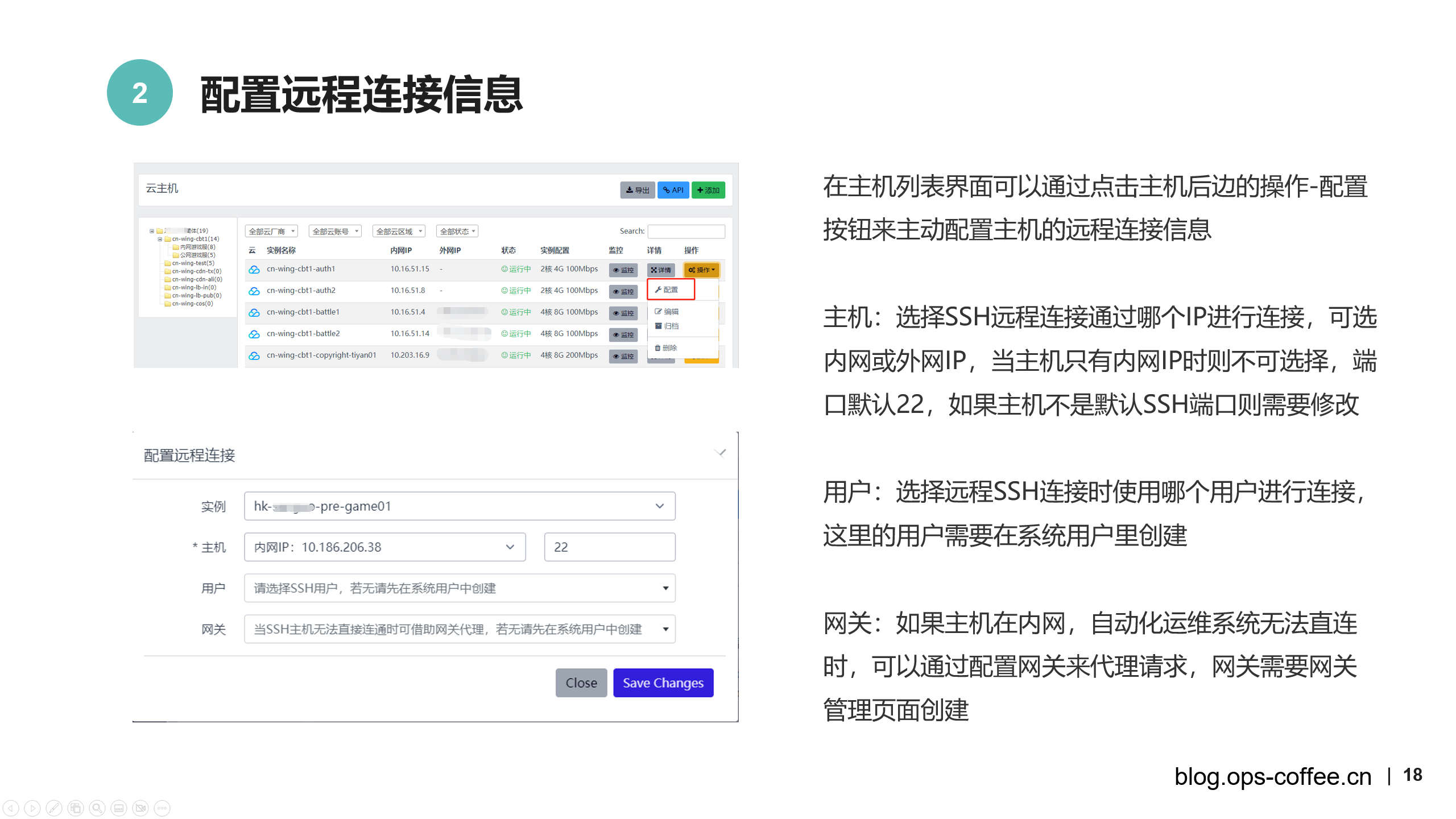The image size is (1456, 819).
Task: Toggle camera off icon
Action: click(x=140, y=808)
